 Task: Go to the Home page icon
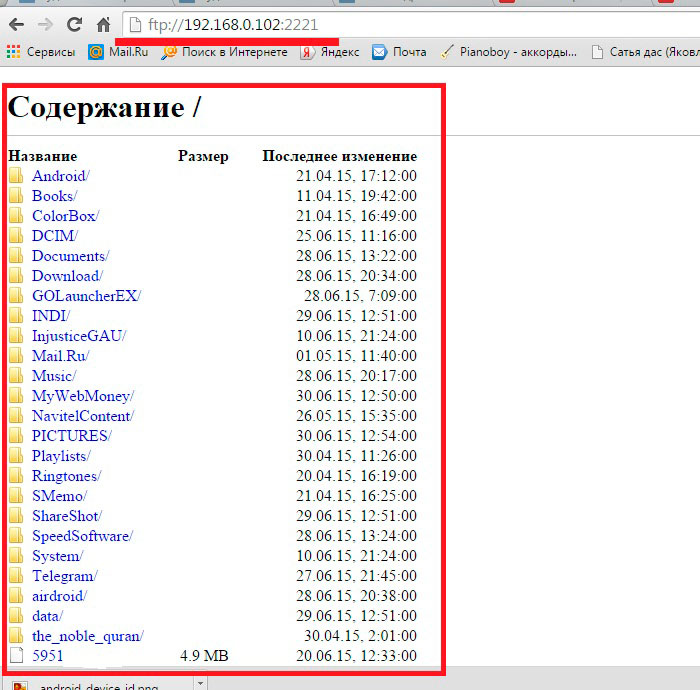104,24
